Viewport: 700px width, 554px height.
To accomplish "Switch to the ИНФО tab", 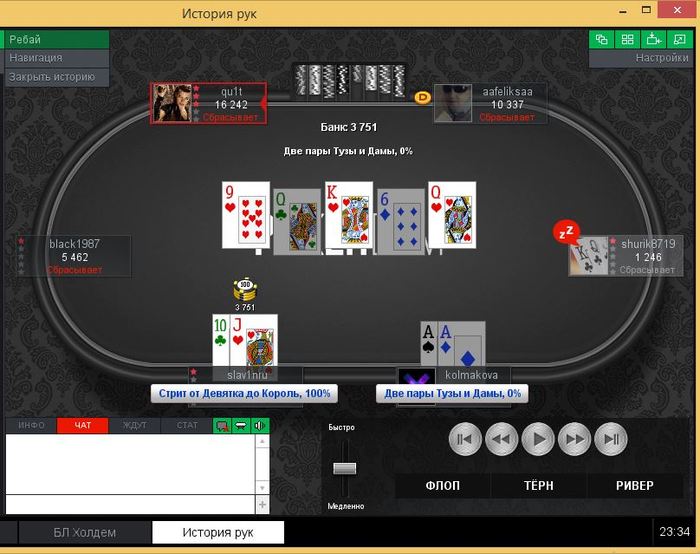I will pyautogui.click(x=31, y=425).
